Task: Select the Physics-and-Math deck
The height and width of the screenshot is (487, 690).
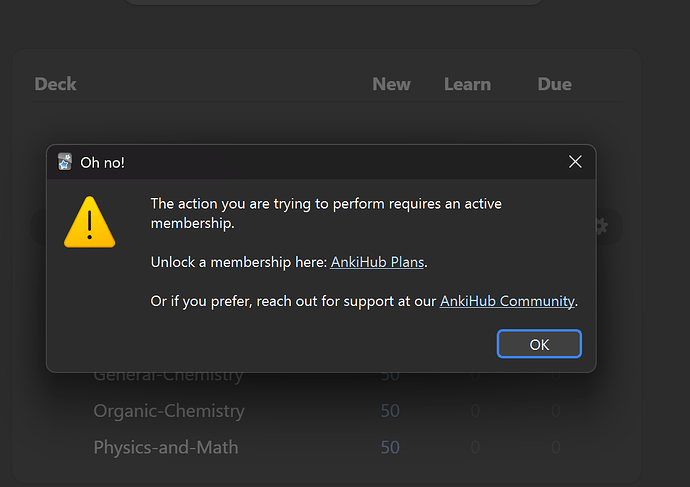Action: (166, 447)
